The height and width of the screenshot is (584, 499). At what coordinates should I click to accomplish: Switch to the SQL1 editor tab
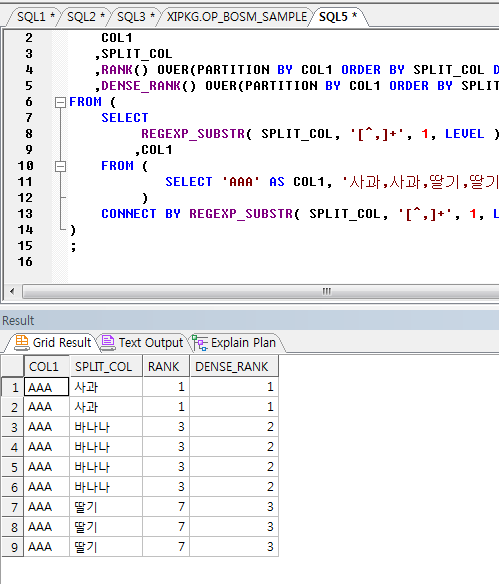coord(35,17)
